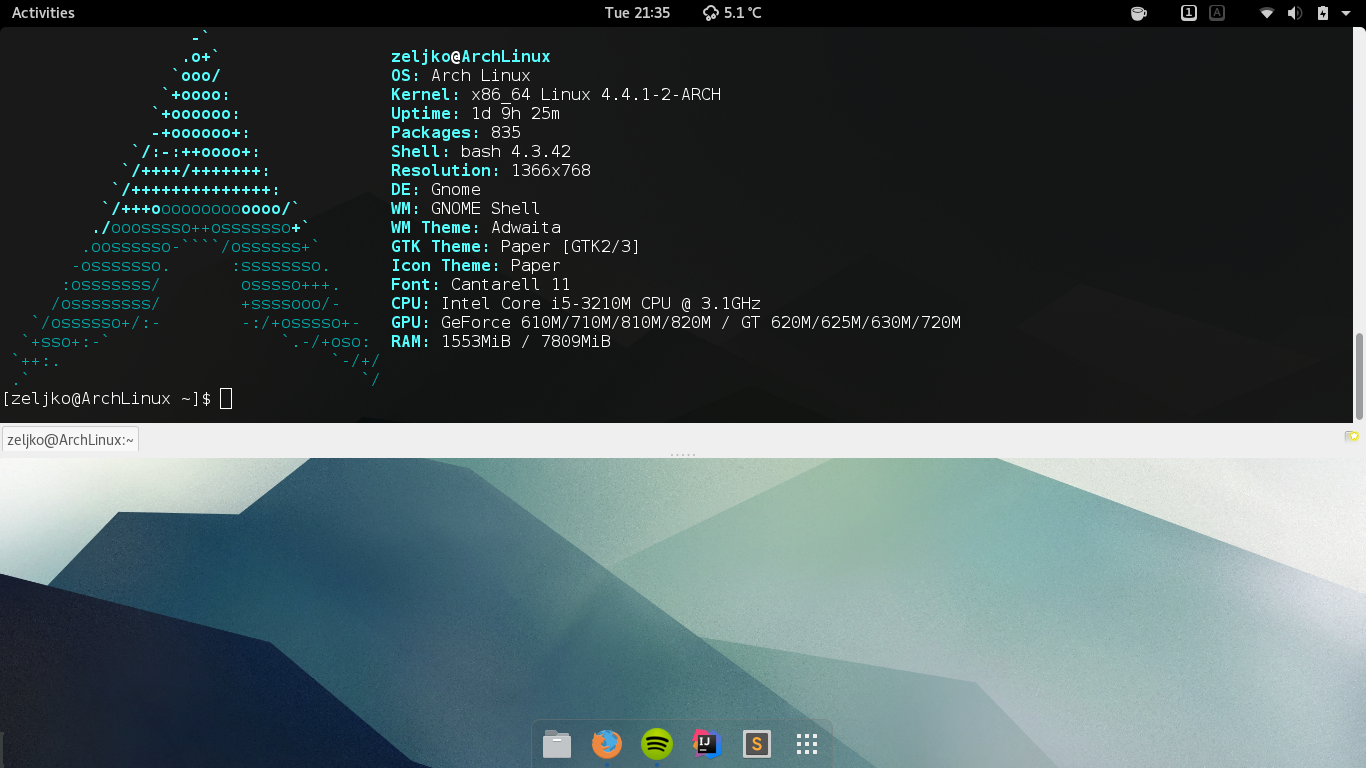Click the text 'OS: Arch Linux'
This screenshot has height=768, width=1366.
(461, 76)
